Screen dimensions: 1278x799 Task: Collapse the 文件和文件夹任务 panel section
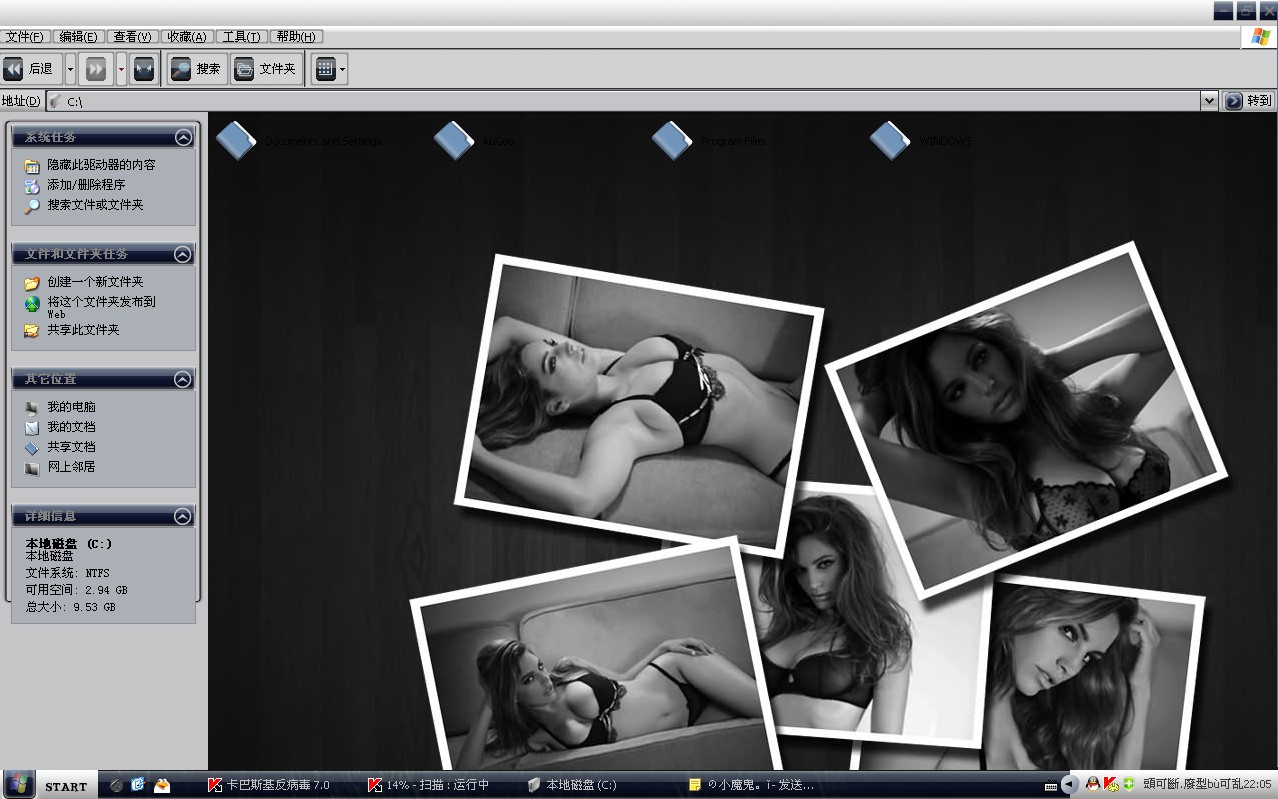click(x=183, y=255)
